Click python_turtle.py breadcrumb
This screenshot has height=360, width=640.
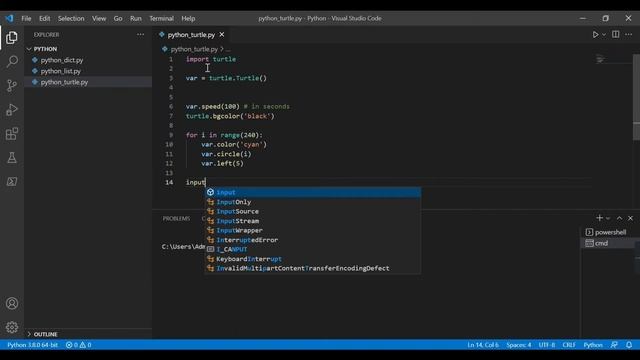pyautogui.click(x=194, y=49)
